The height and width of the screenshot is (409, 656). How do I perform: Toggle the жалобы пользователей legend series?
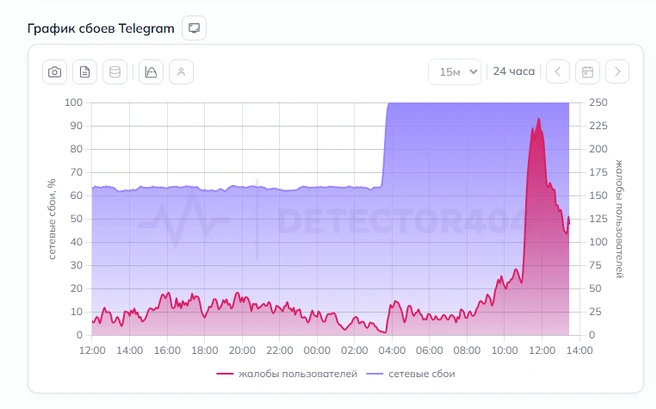287,374
